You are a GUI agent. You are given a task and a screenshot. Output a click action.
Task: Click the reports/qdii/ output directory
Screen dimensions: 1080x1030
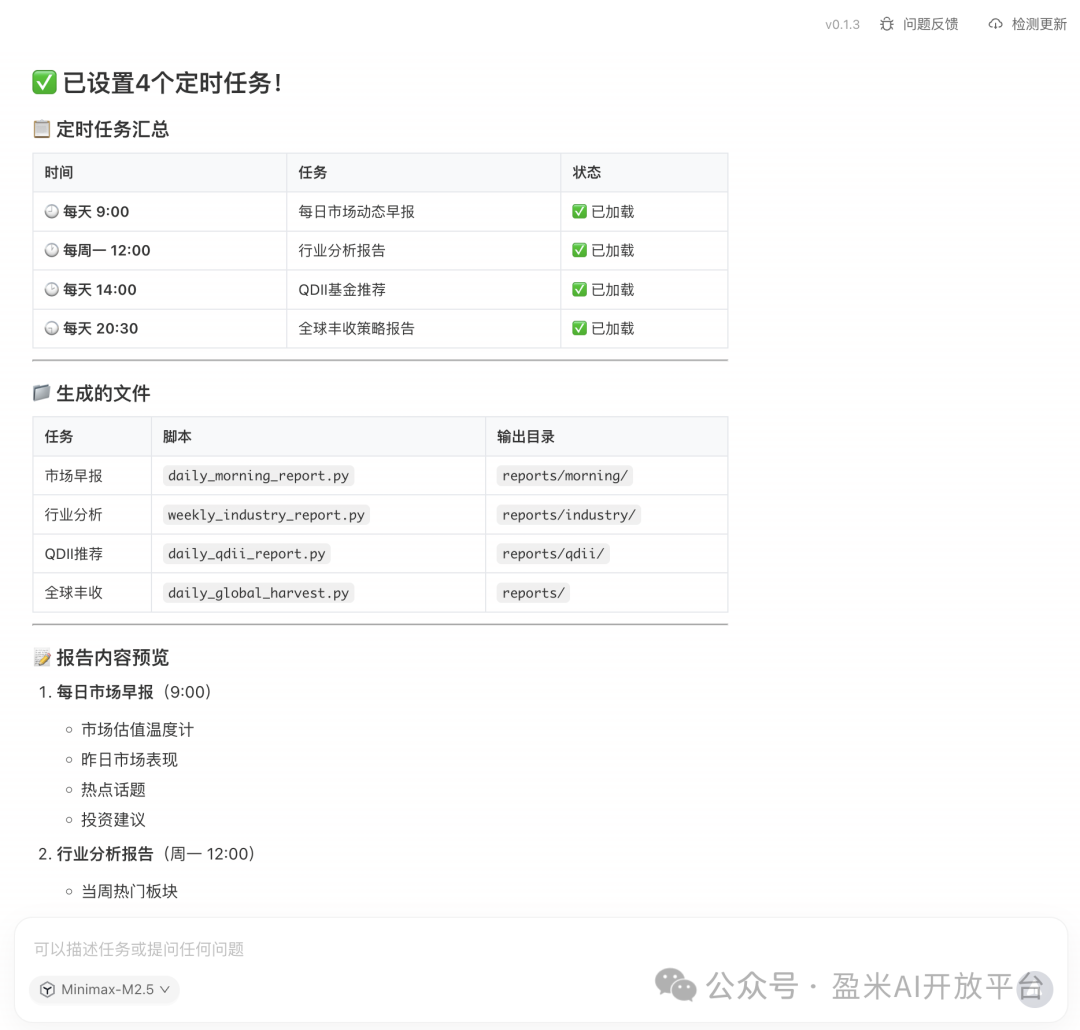[x=553, y=553]
